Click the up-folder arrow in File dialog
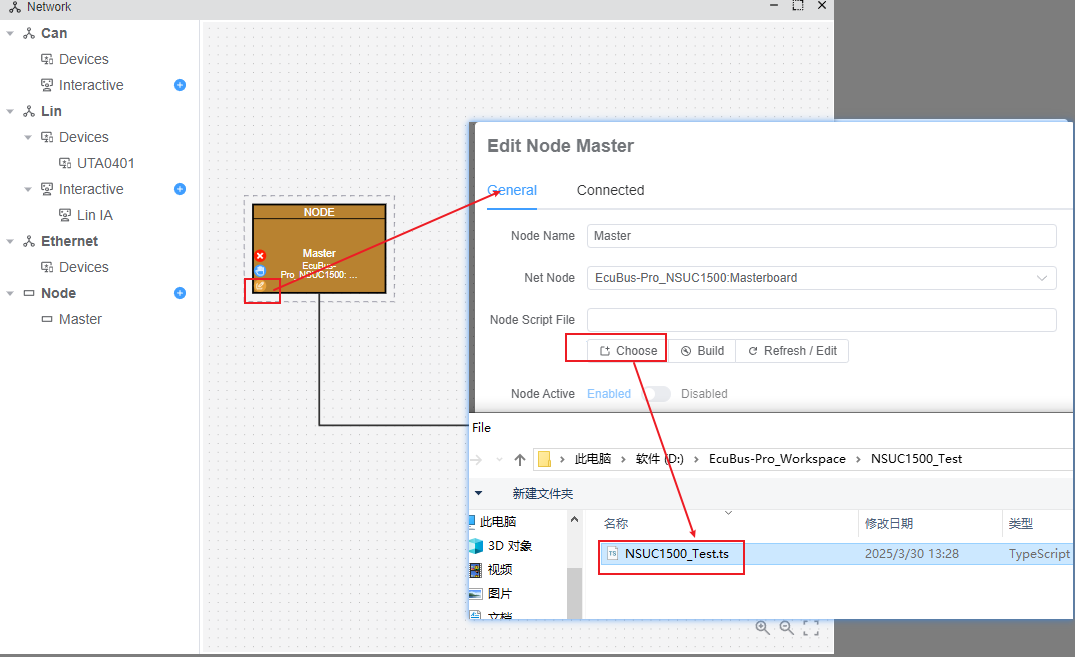 (520, 459)
